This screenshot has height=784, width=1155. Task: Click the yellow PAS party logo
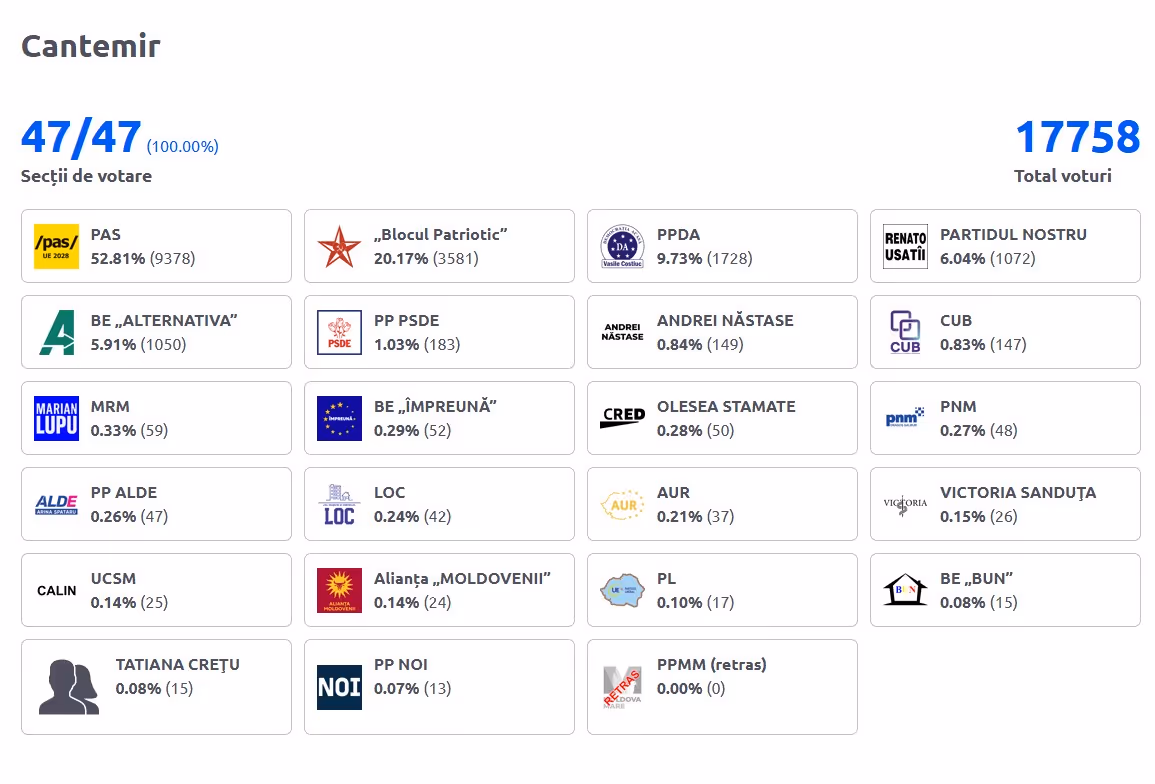click(x=57, y=246)
